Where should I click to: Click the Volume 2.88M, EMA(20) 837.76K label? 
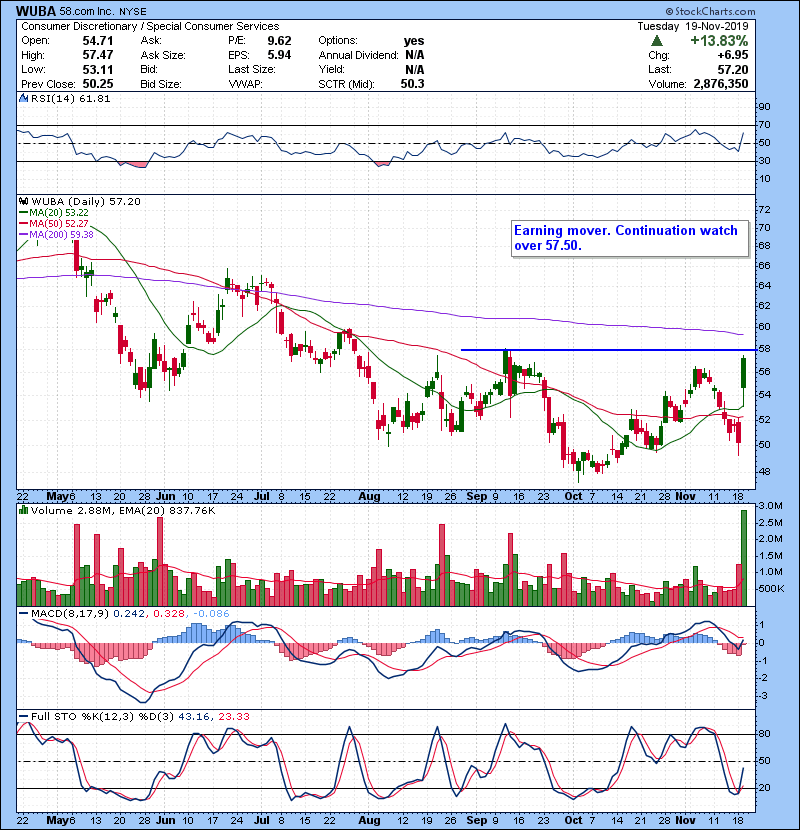123,510
